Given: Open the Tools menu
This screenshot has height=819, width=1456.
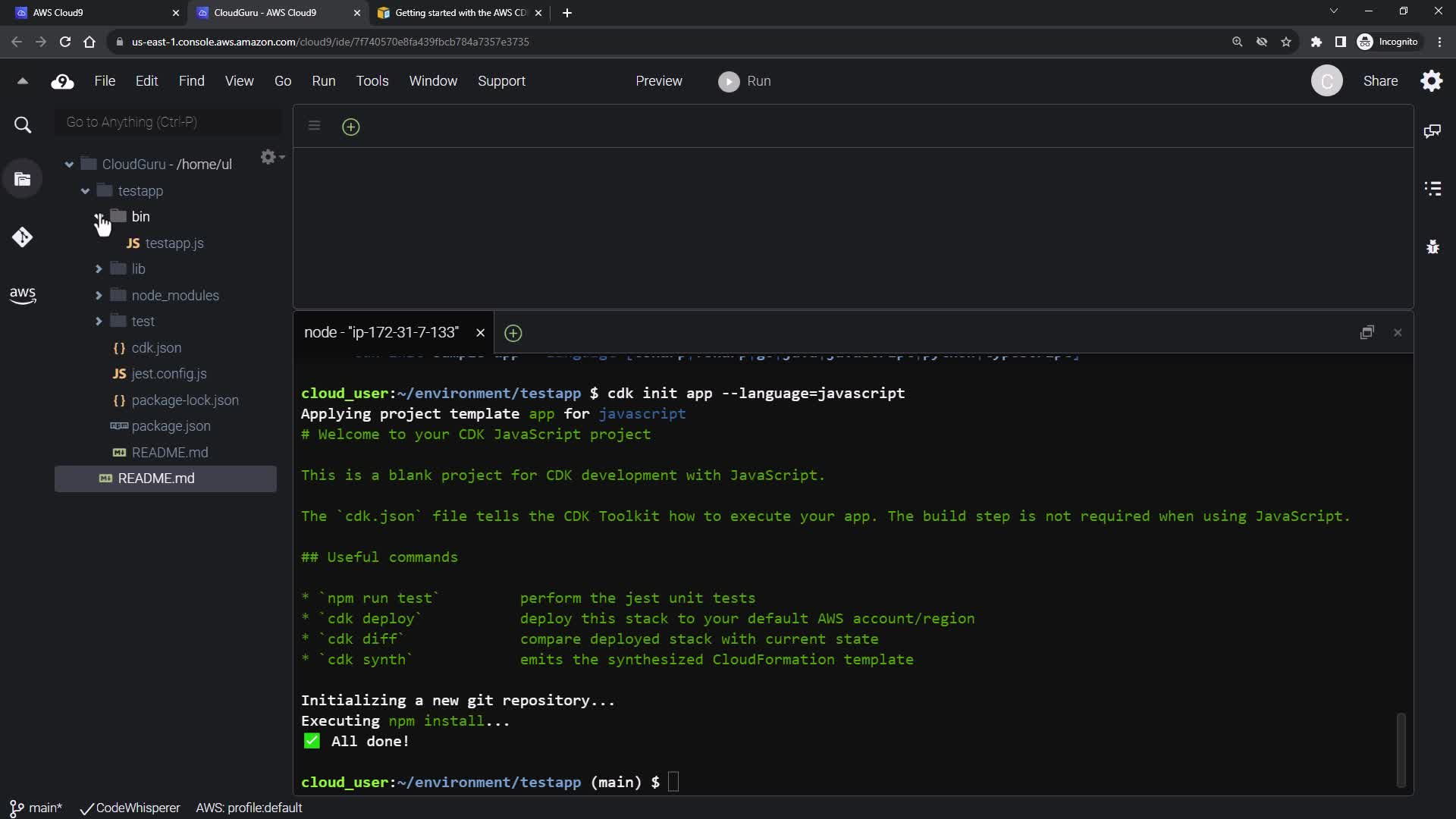Looking at the screenshot, I should (x=372, y=81).
